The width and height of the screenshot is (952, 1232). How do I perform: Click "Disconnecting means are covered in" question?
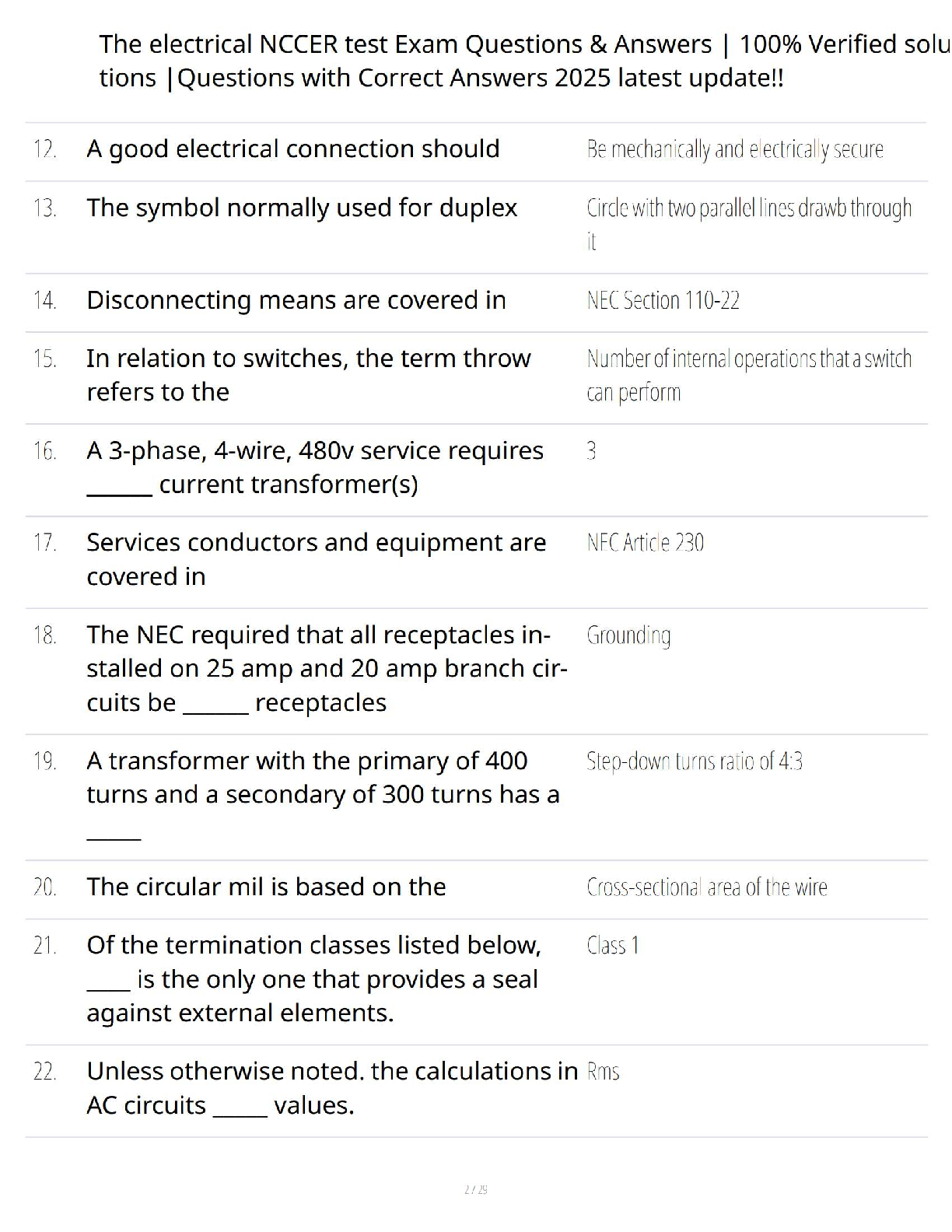pyautogui.click(x=296, y=300)
